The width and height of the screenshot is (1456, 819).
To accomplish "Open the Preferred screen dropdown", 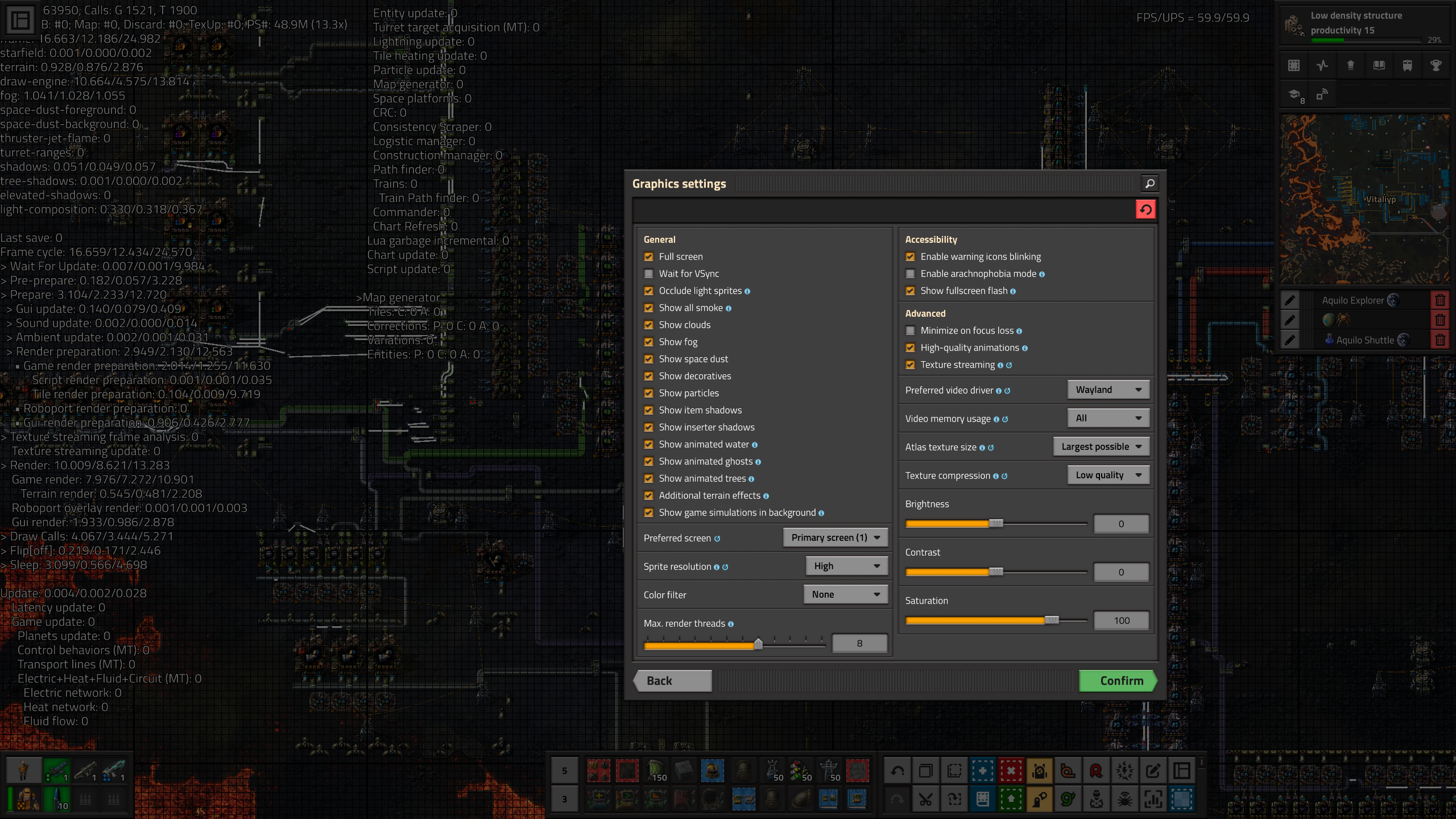I will 835,537.
